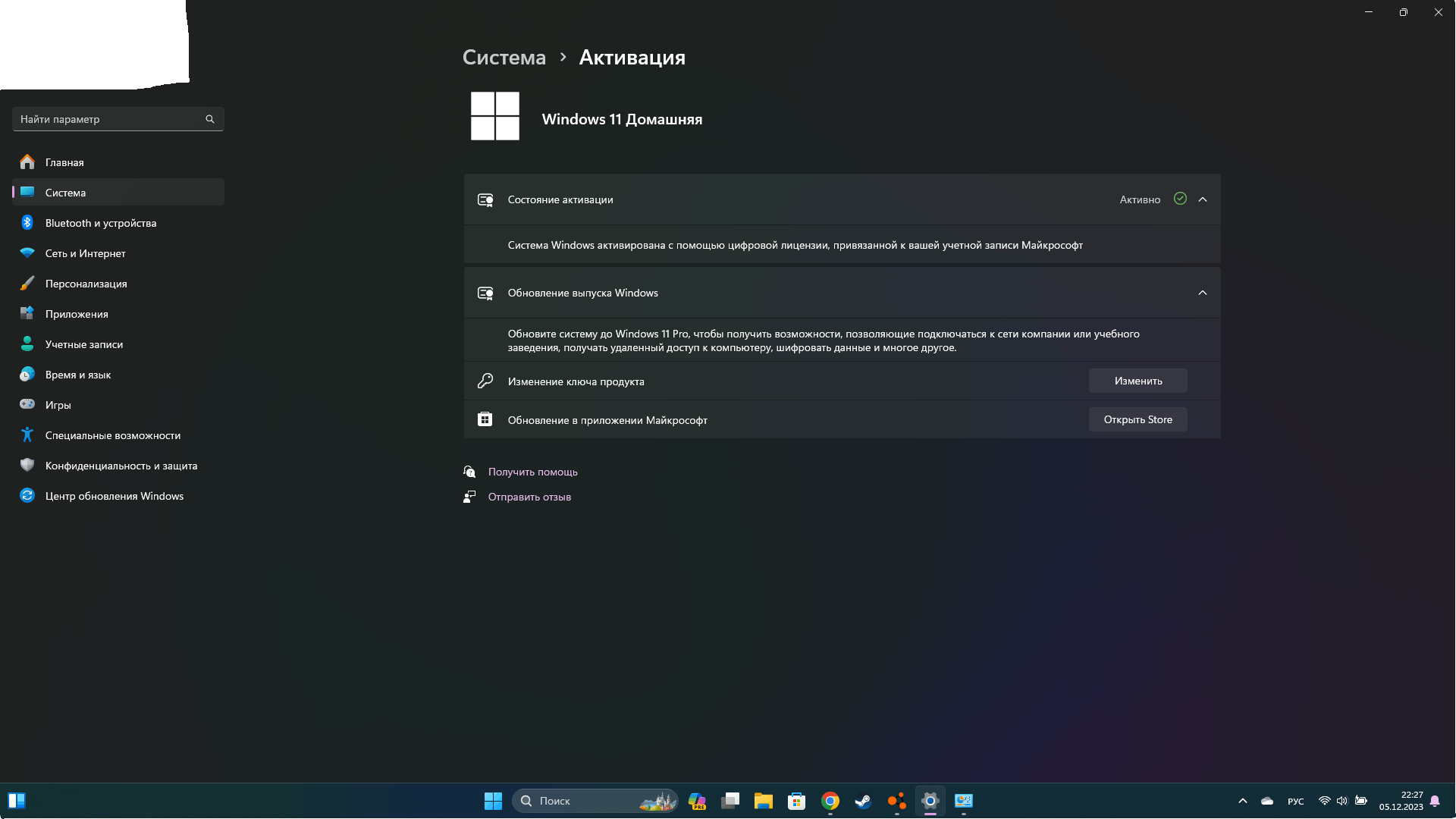Click the Центр обновления Windows icon
The image size is (1456, 819).
27,495
